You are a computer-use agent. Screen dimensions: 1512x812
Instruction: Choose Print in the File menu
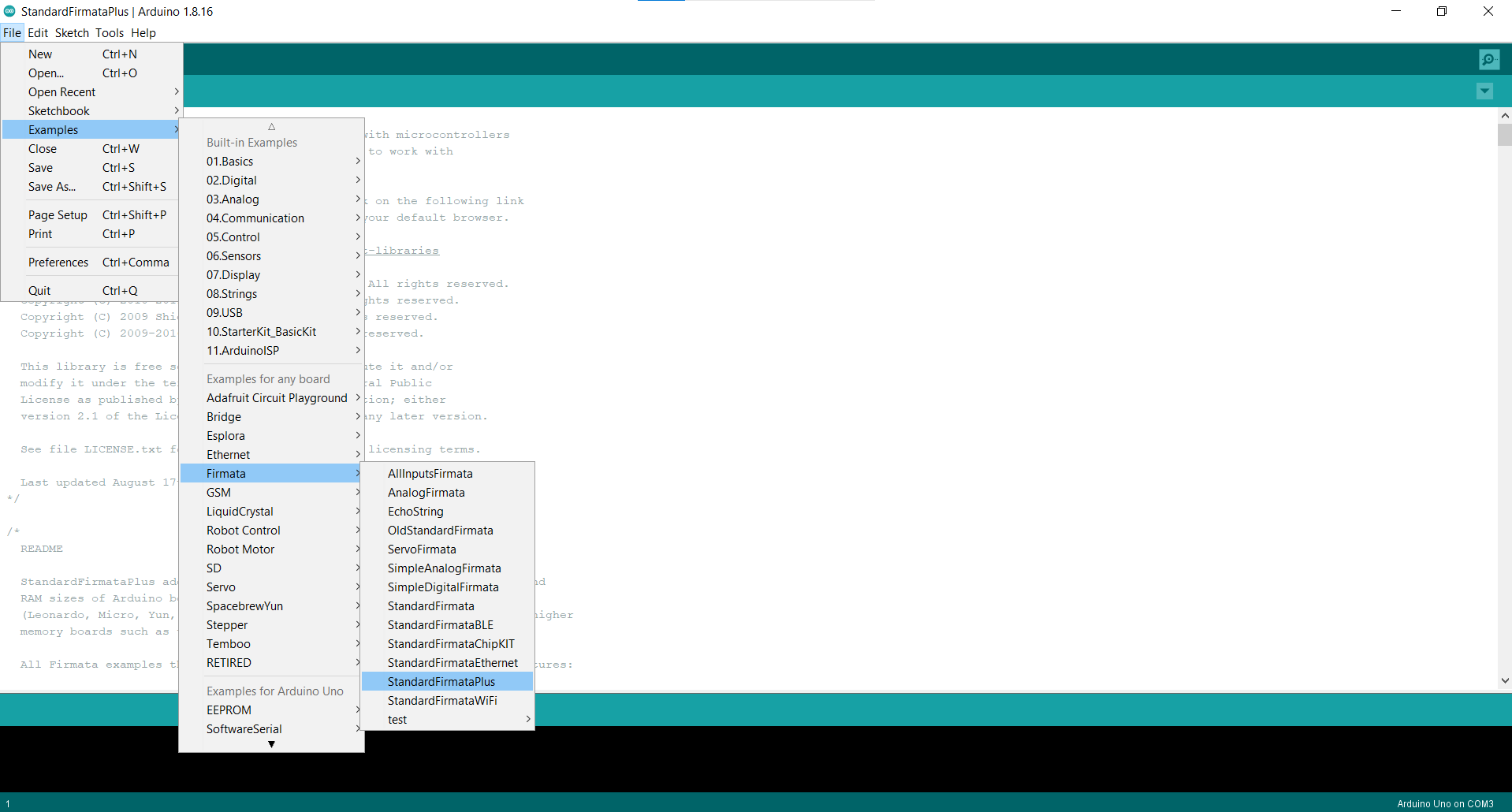(x=92, y=234)
